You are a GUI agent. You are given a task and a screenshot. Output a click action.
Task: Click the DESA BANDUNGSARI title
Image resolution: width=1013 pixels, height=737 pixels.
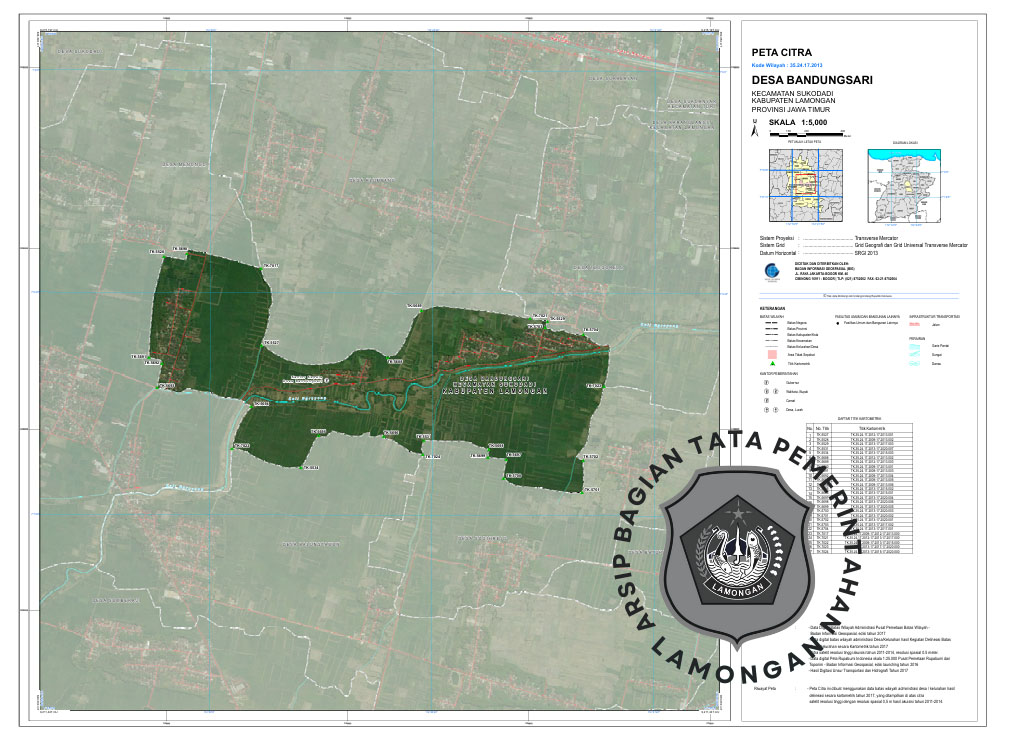tap(812, 79)
